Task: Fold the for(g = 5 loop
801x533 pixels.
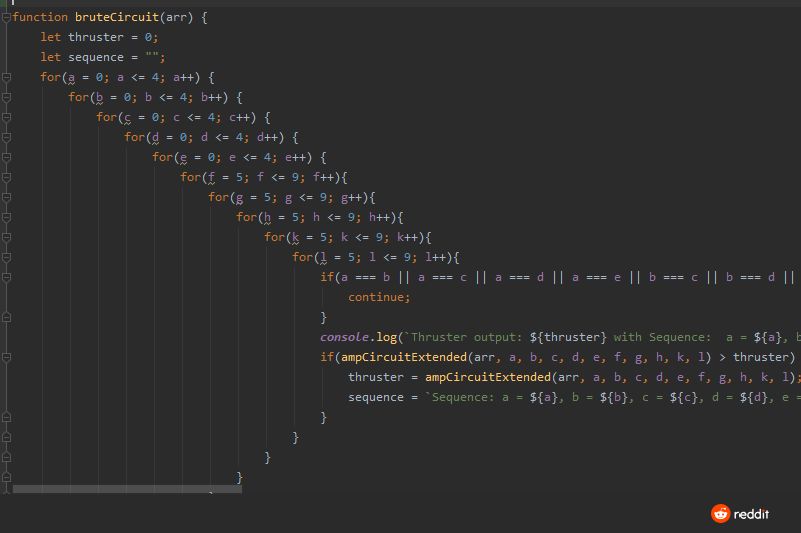Action: pos(6,198)
